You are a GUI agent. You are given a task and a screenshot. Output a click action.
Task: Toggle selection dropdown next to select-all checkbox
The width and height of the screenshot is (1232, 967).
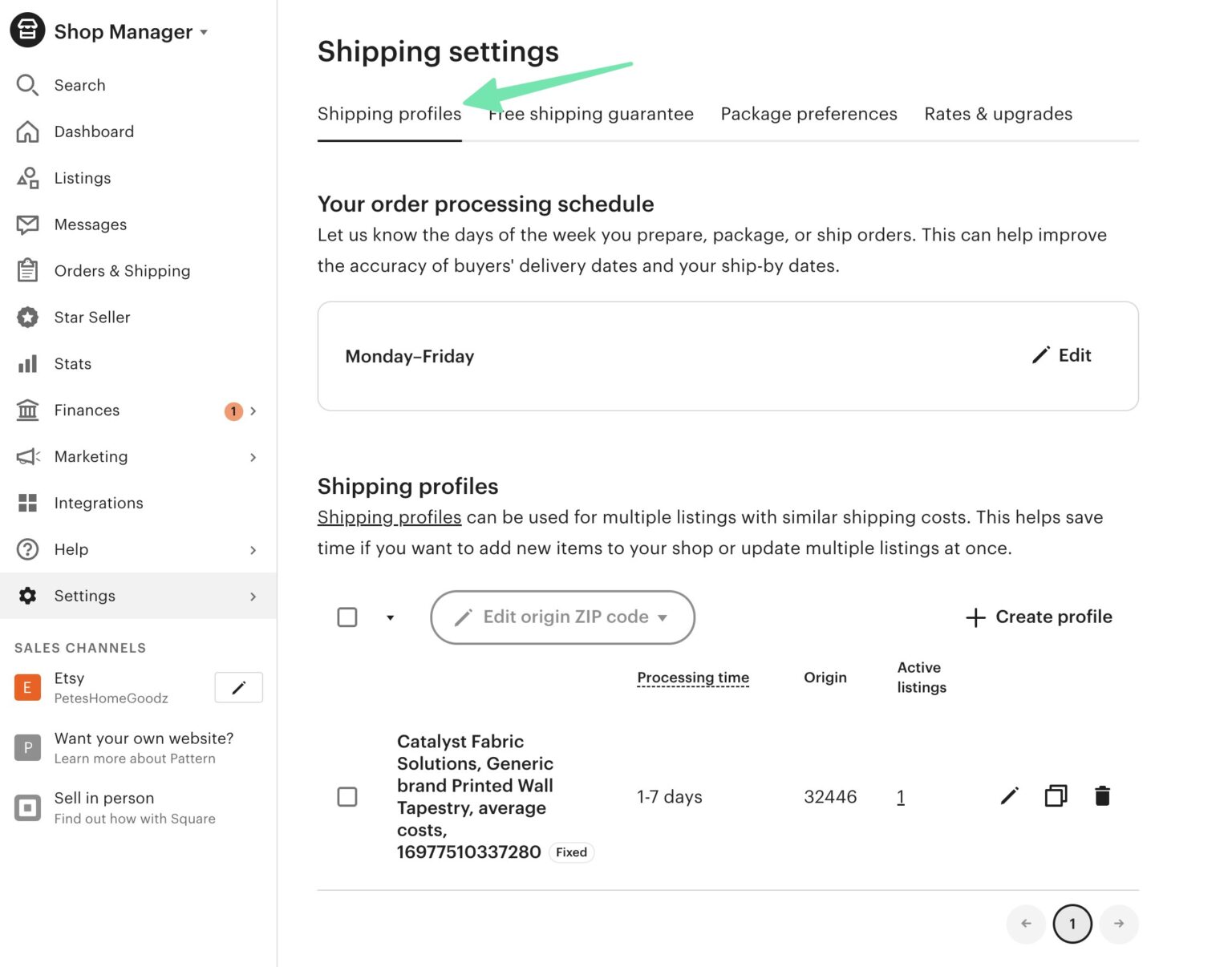pos(391,617)
